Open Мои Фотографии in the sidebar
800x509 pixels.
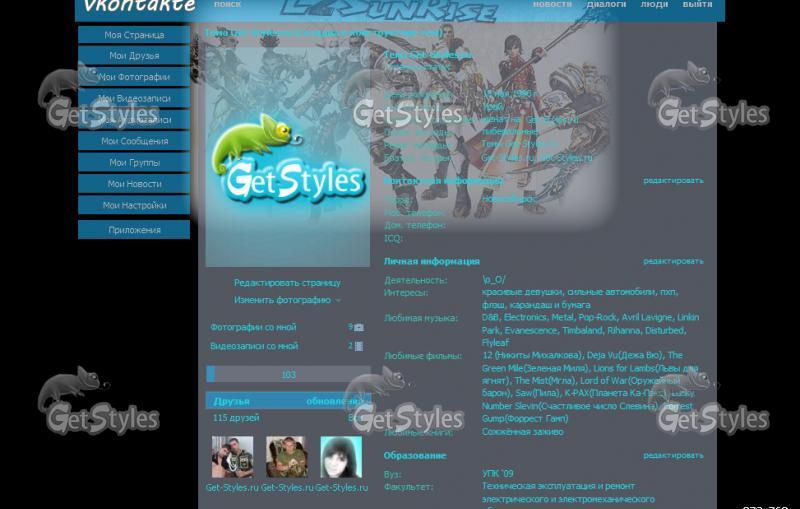click(x=134, y=77)
